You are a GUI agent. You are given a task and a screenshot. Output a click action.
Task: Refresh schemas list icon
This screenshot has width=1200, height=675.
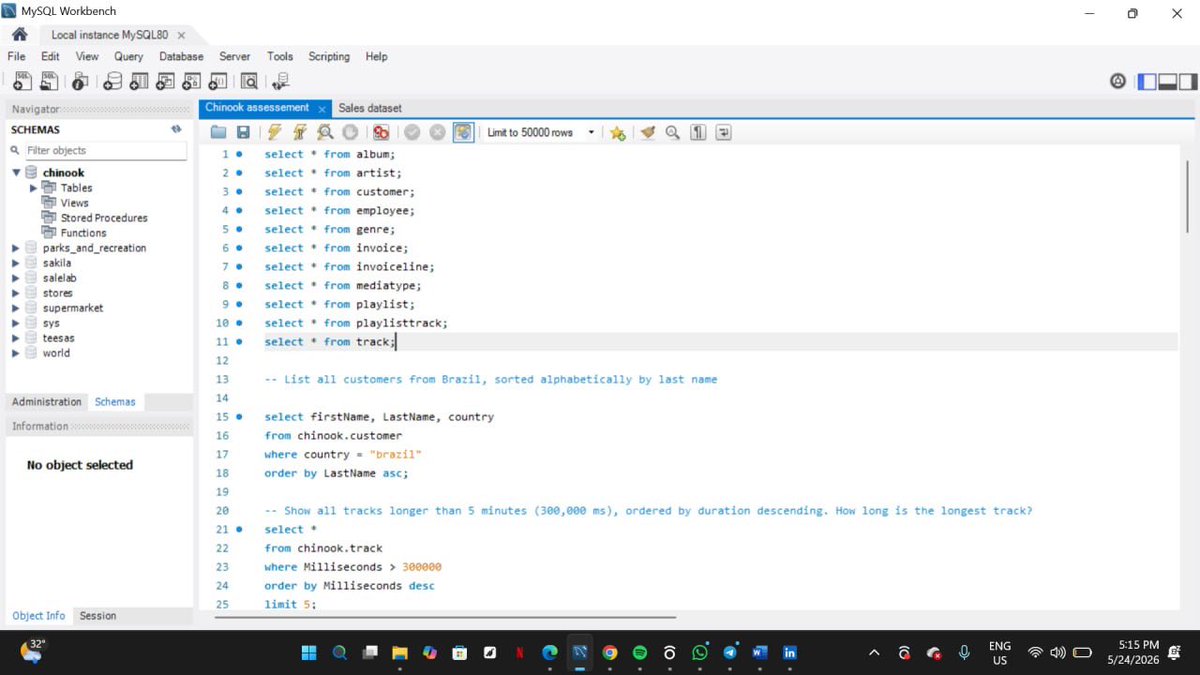(x=176, y=129)
